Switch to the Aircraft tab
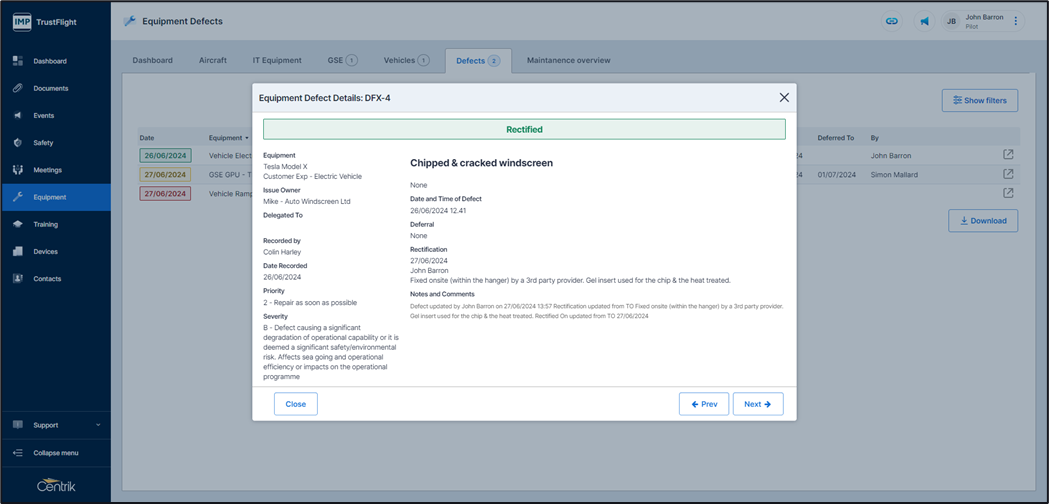The image size is (1049, 504). pyautogui.click(x=213, y=60)
